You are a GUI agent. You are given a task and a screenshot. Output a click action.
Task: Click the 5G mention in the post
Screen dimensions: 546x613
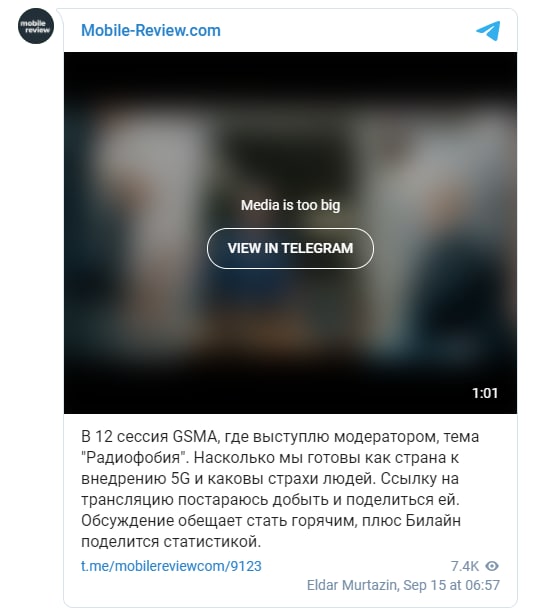pos(180,479)
